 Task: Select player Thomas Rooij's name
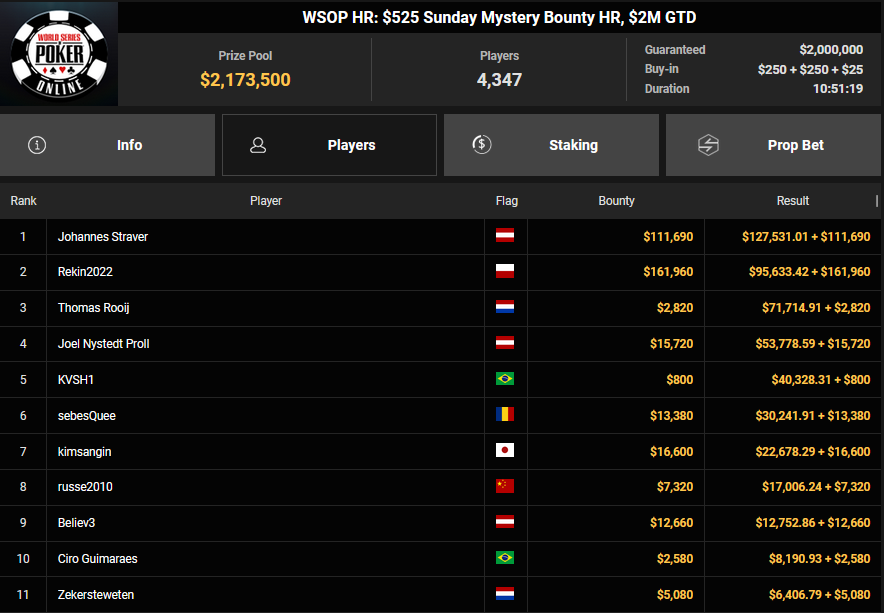click(94, 308)
